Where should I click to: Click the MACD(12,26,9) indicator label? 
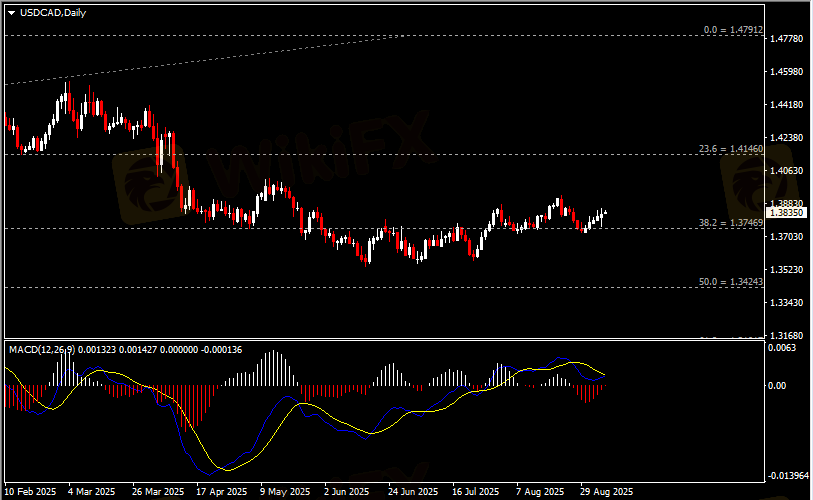point(42,350)
